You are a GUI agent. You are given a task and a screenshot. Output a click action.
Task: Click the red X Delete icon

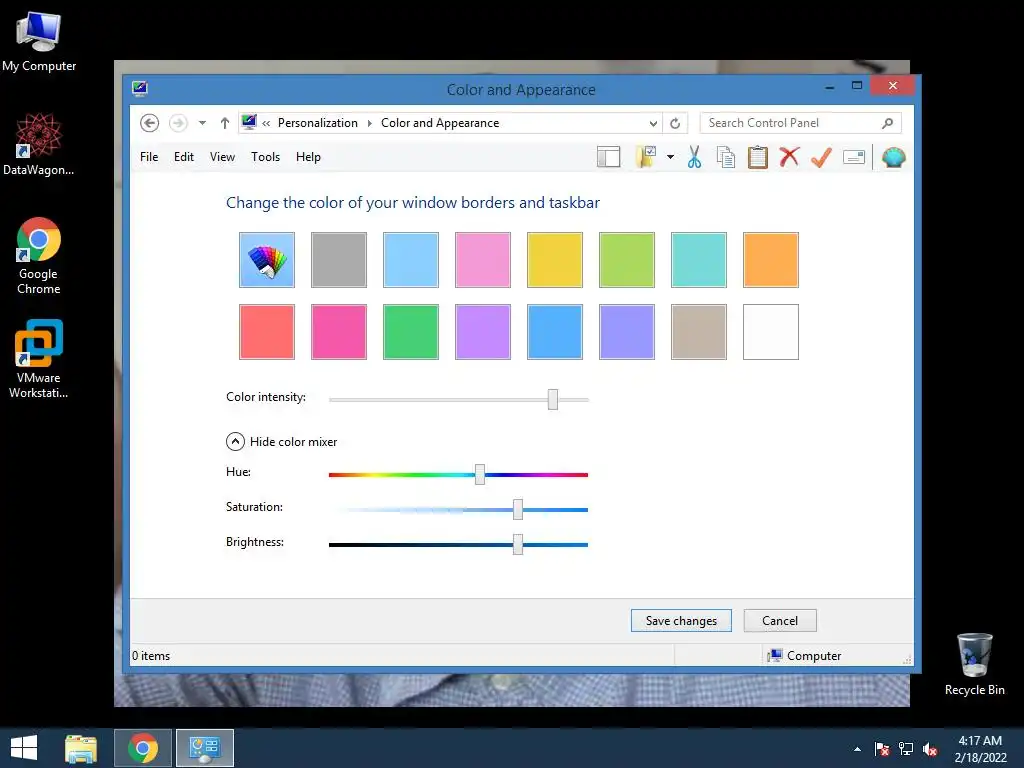789,157
